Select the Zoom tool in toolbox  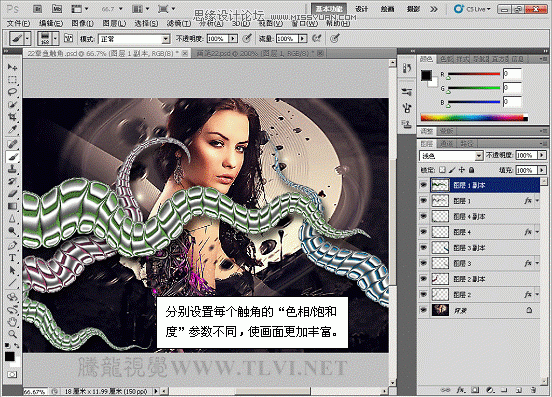click(x=12, y=334)
